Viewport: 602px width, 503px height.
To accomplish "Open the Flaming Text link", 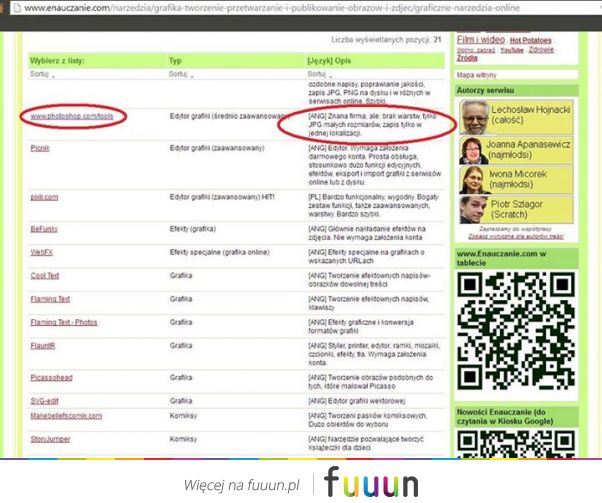I will tap(50, 299).
